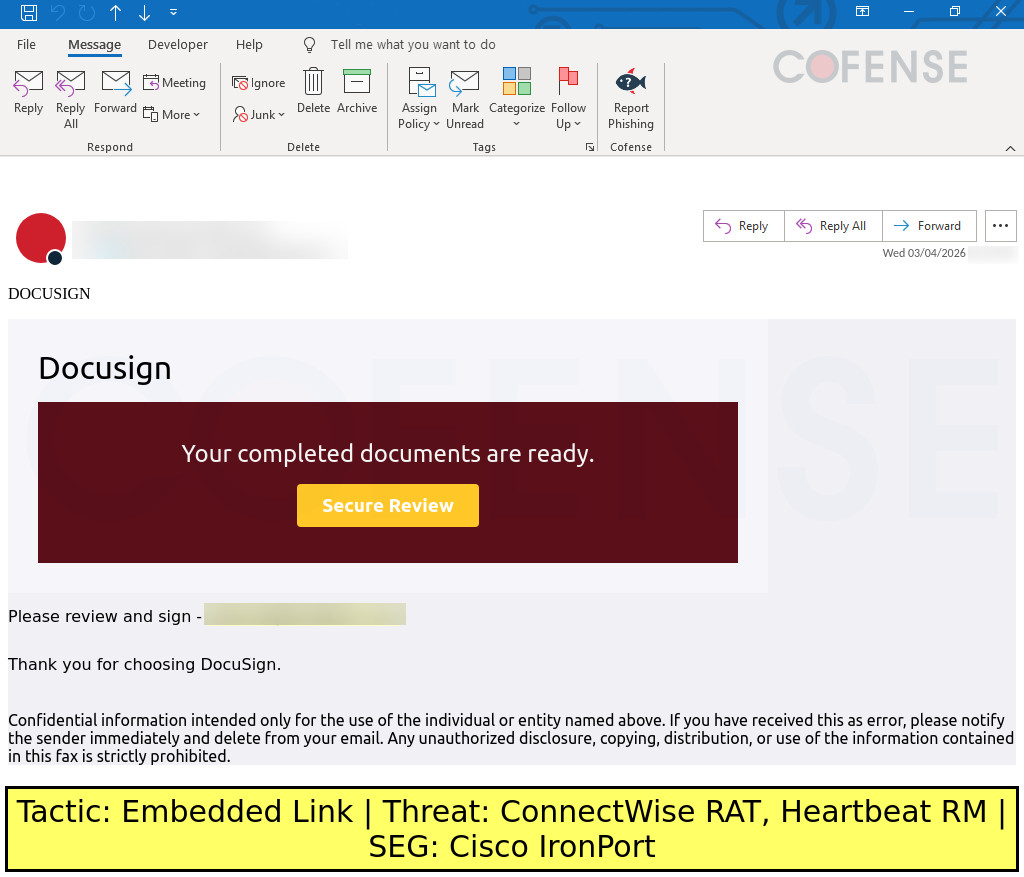The image size is (1024, 877).
Task: Go to next item with down arrow
Action: [144, 12]
